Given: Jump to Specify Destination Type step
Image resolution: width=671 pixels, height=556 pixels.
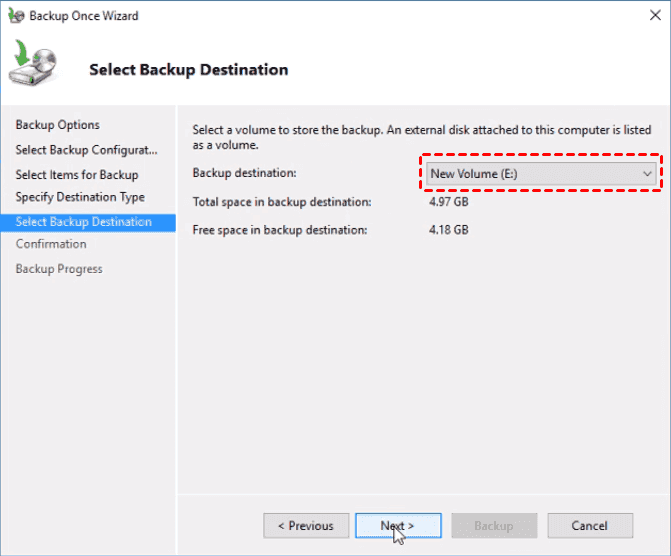Looking at the screenshot, I should [x=80, y=197].
